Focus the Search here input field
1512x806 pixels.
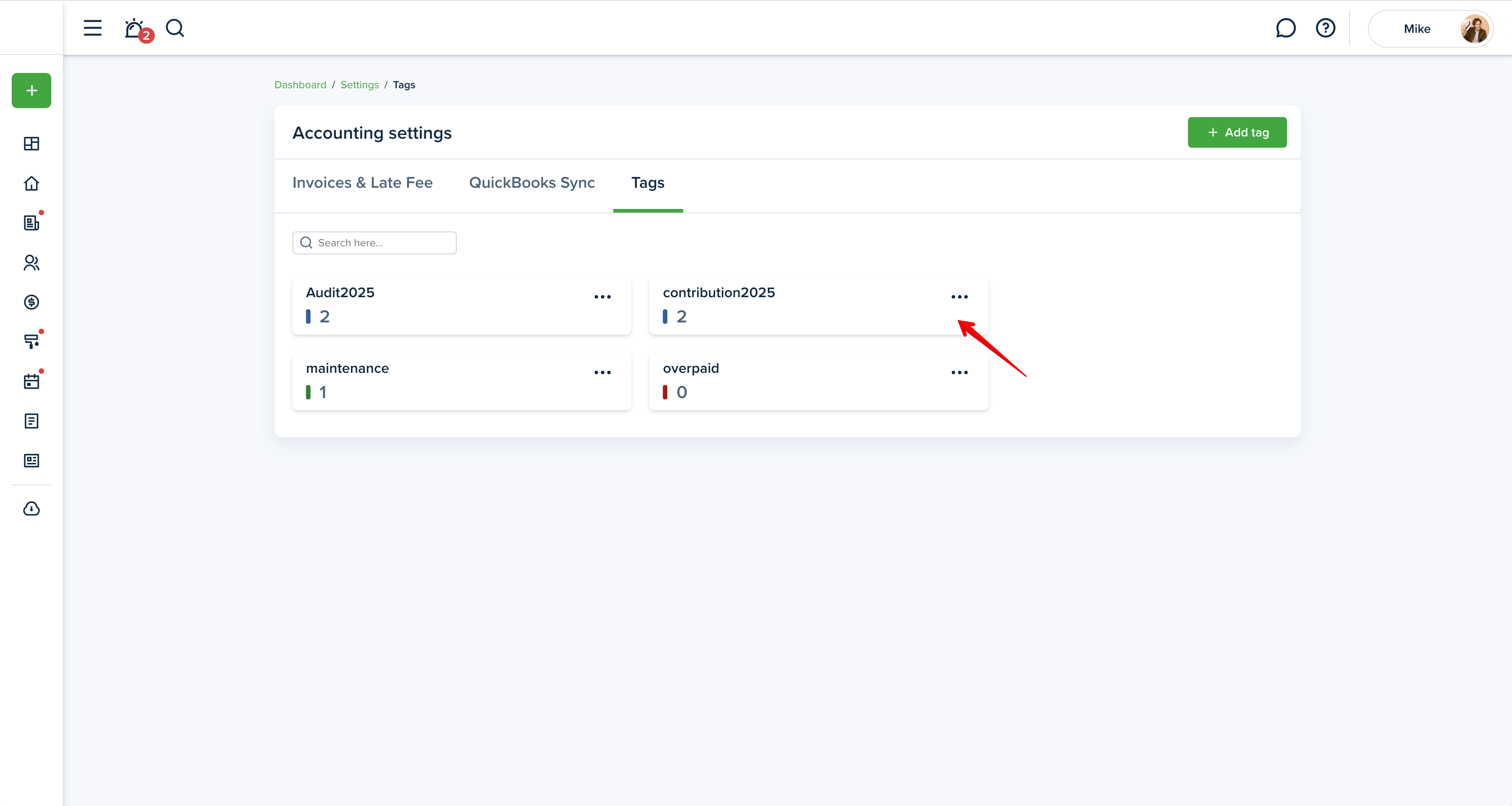point(374,243)
